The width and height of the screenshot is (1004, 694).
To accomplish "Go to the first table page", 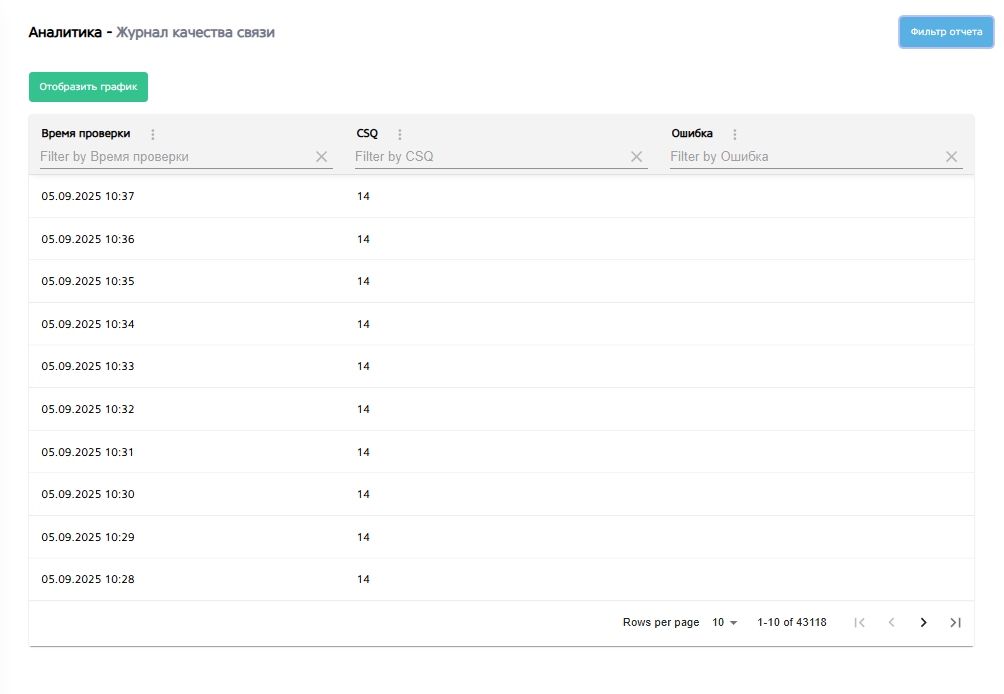I will point(859,622).
